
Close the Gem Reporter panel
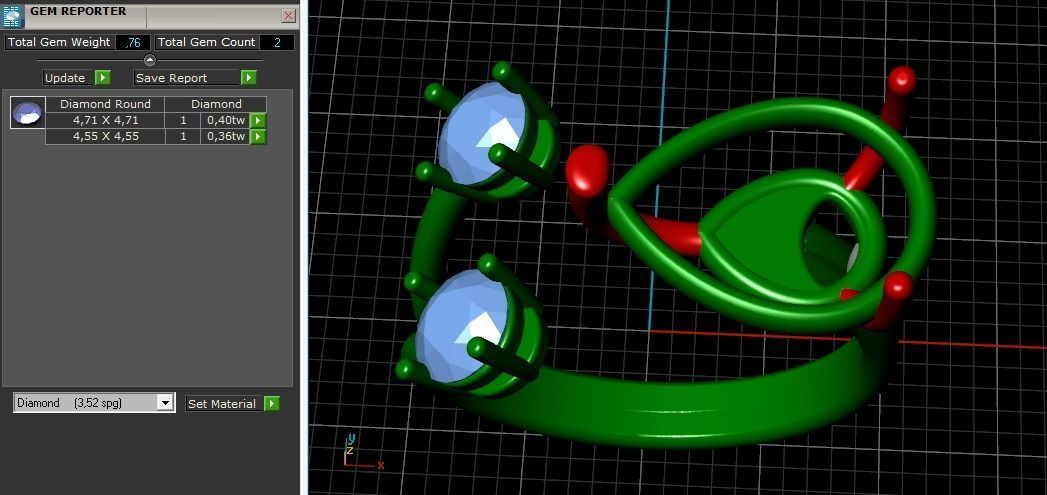tap(288, 16)
